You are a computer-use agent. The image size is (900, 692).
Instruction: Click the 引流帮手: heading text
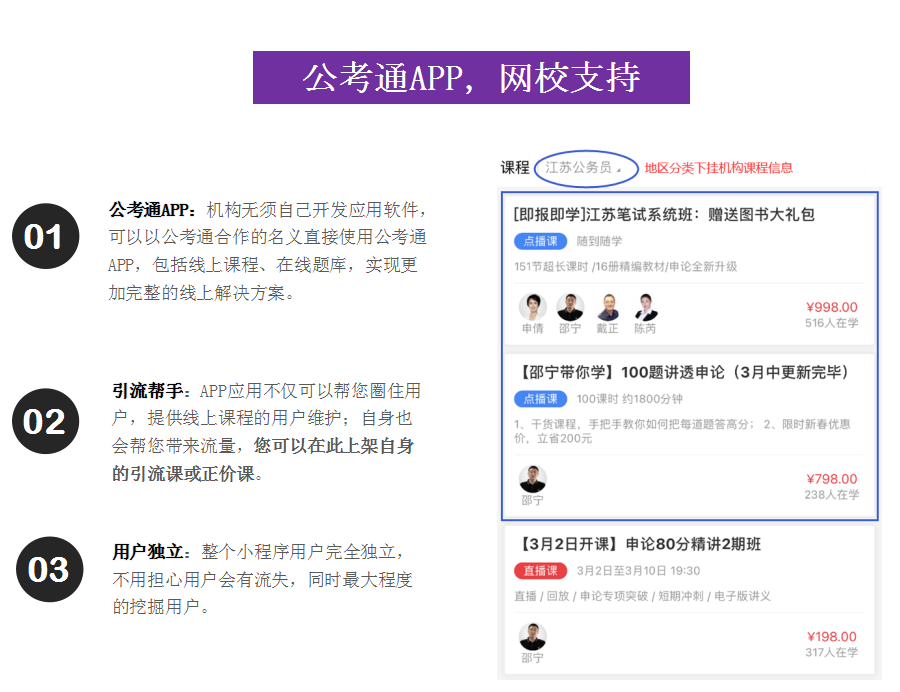151,391
